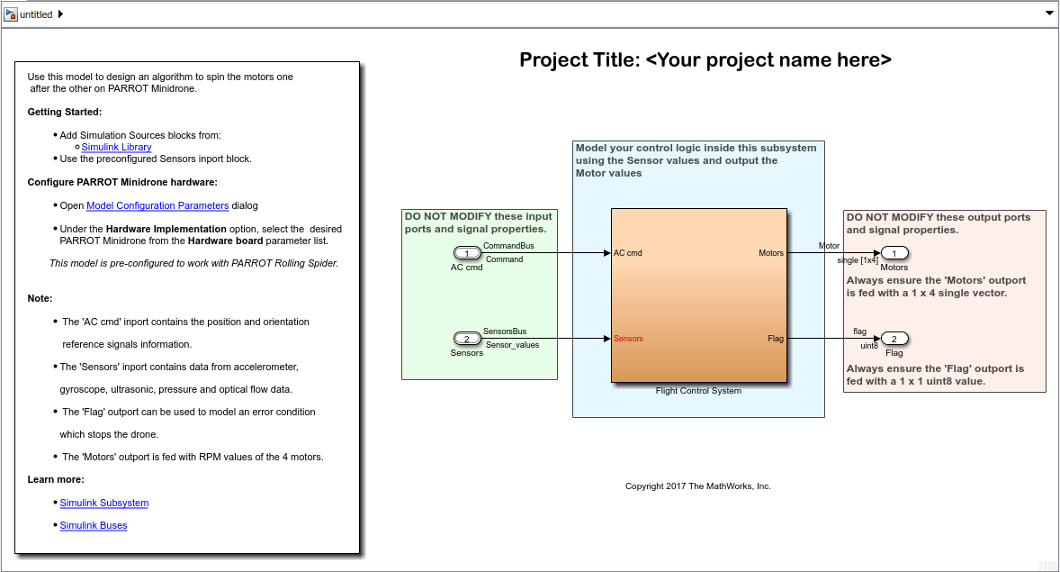Click the model icon beside 'untitled'
This screenshot has width=1060, height=572.
[11, 15]
